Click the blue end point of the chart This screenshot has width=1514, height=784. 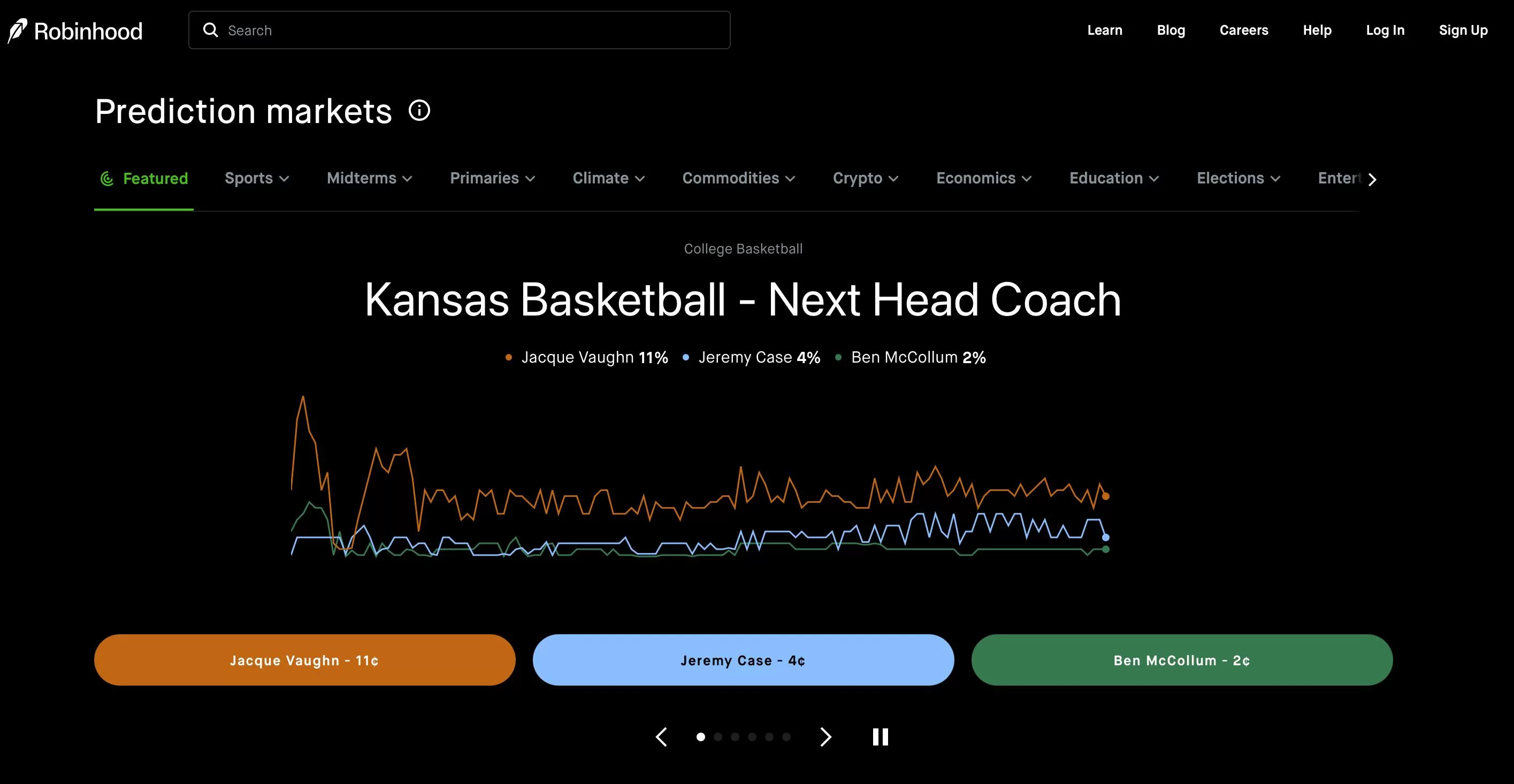tap(1105, 537)
